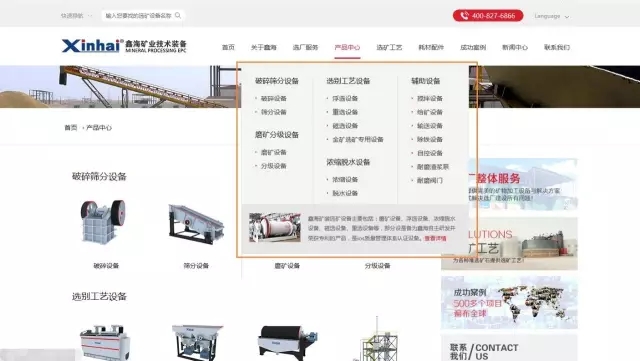640x361 pixels.
Task: Open the 成功案例 navigation item
Action: click(473, 47)
